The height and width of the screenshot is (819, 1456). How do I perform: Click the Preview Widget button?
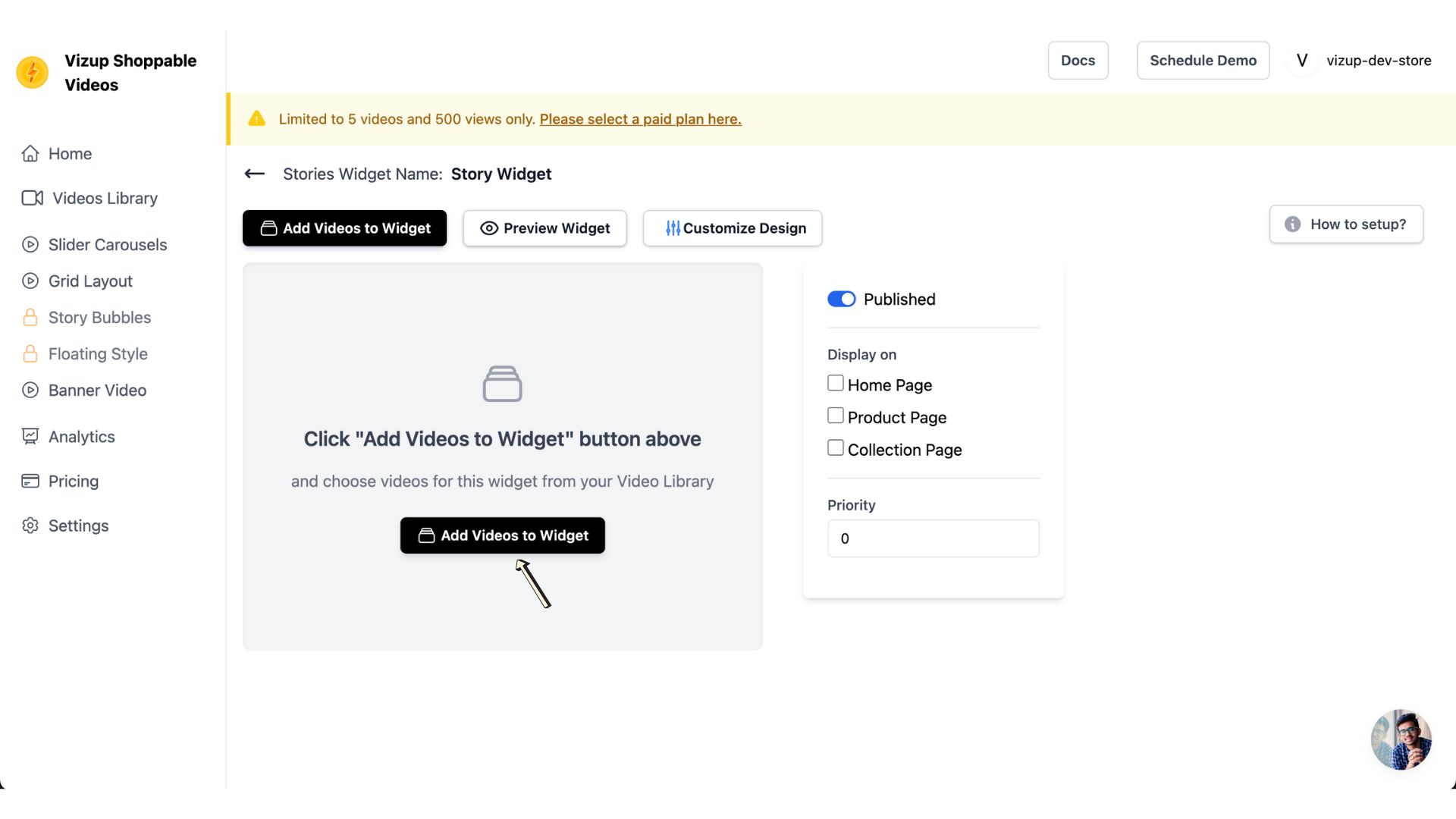(x=544, y=228)
